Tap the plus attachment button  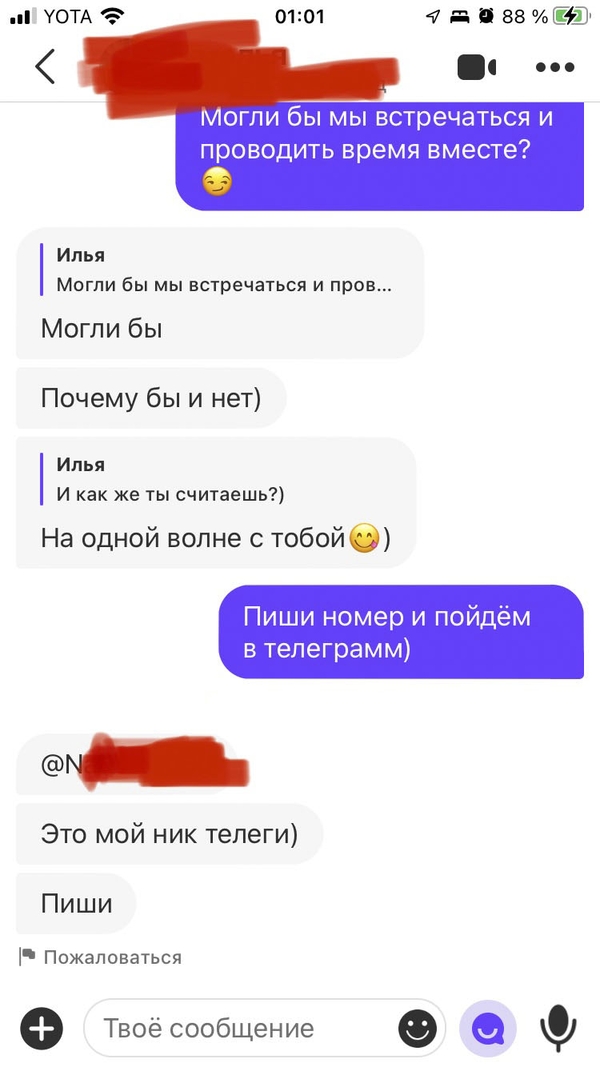(41, 1028)
